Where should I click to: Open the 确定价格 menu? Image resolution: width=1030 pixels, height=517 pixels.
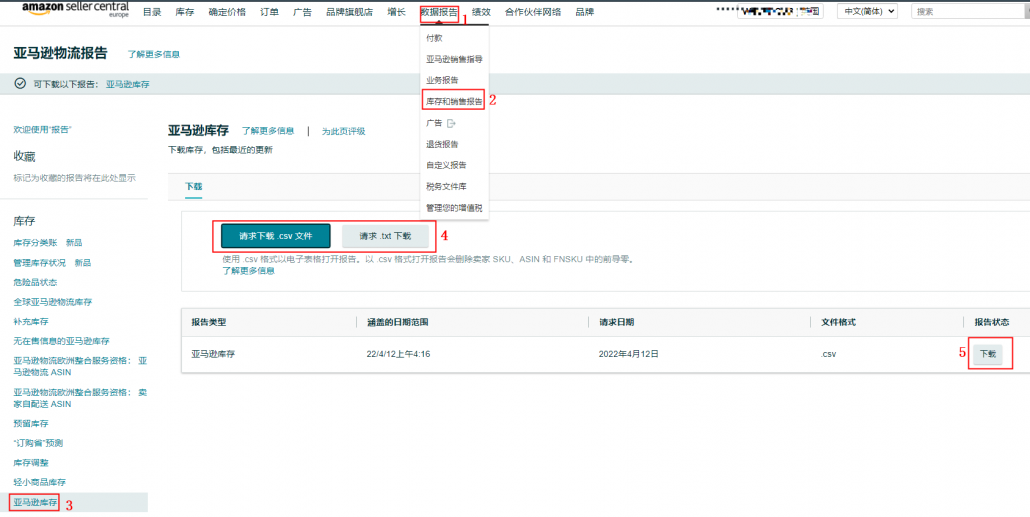tap(227, 12)
